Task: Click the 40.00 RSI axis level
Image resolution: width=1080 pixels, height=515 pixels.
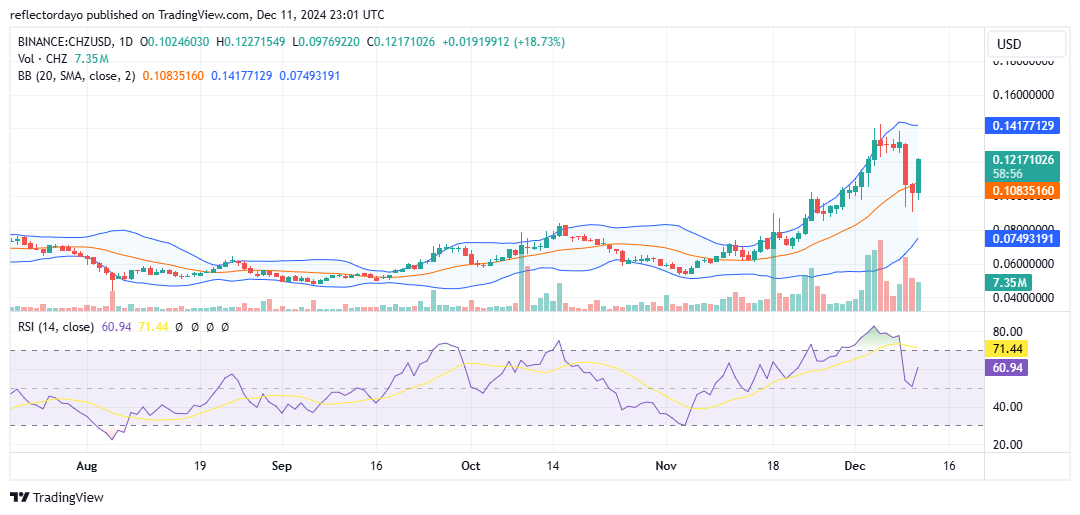Action: point(1008,407)
